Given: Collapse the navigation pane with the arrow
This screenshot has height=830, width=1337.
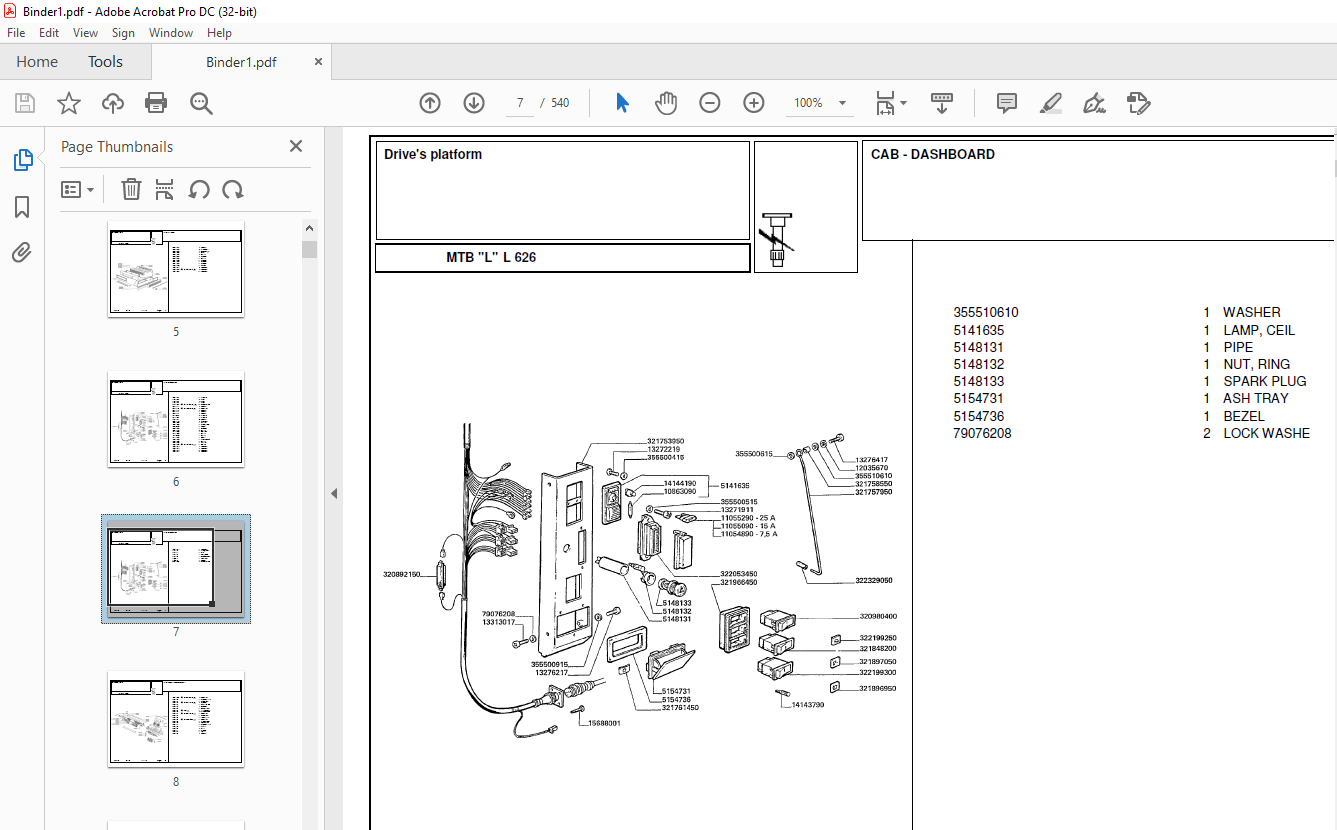Looking at the screenshot, I should point(334,493).
